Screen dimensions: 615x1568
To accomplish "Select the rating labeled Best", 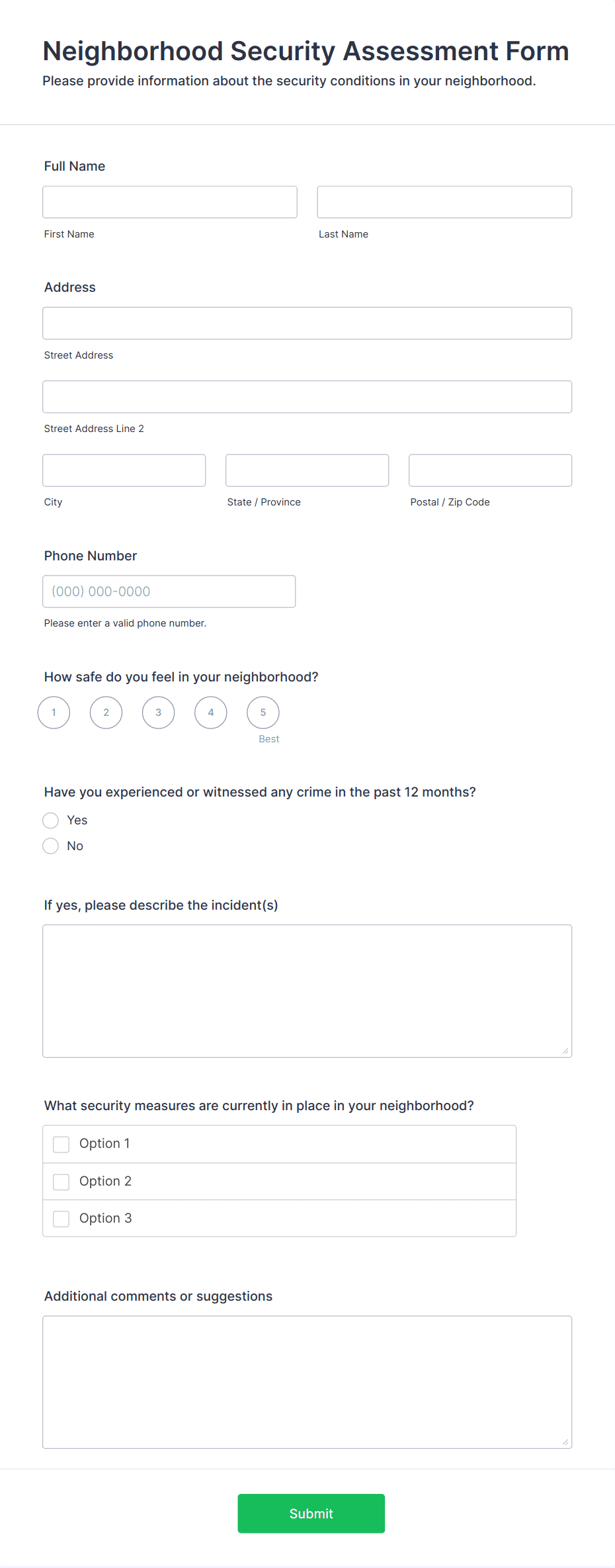I will (x=263, y=713).
